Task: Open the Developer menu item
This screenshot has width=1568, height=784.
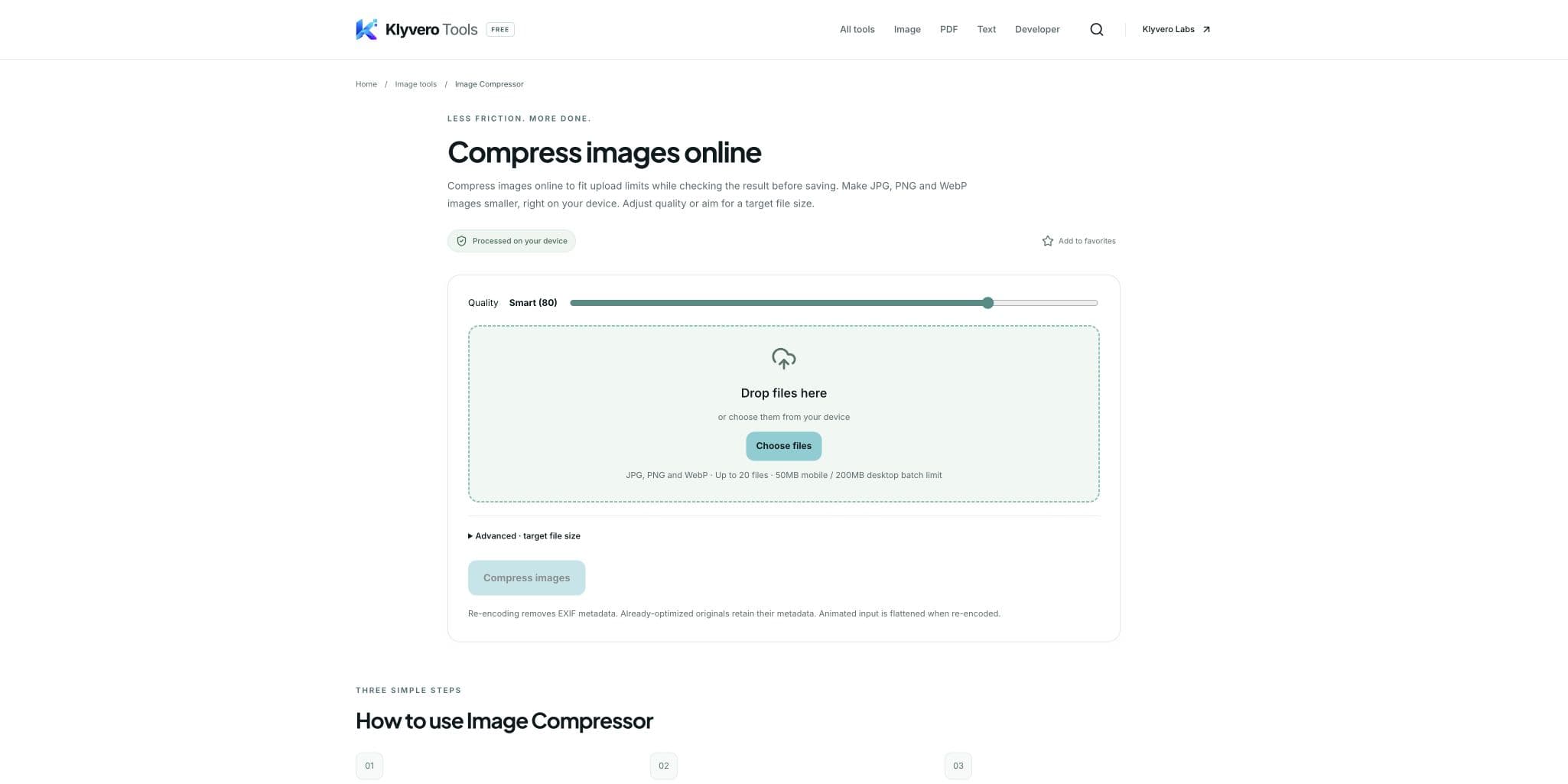Action: coord(1037,29)
